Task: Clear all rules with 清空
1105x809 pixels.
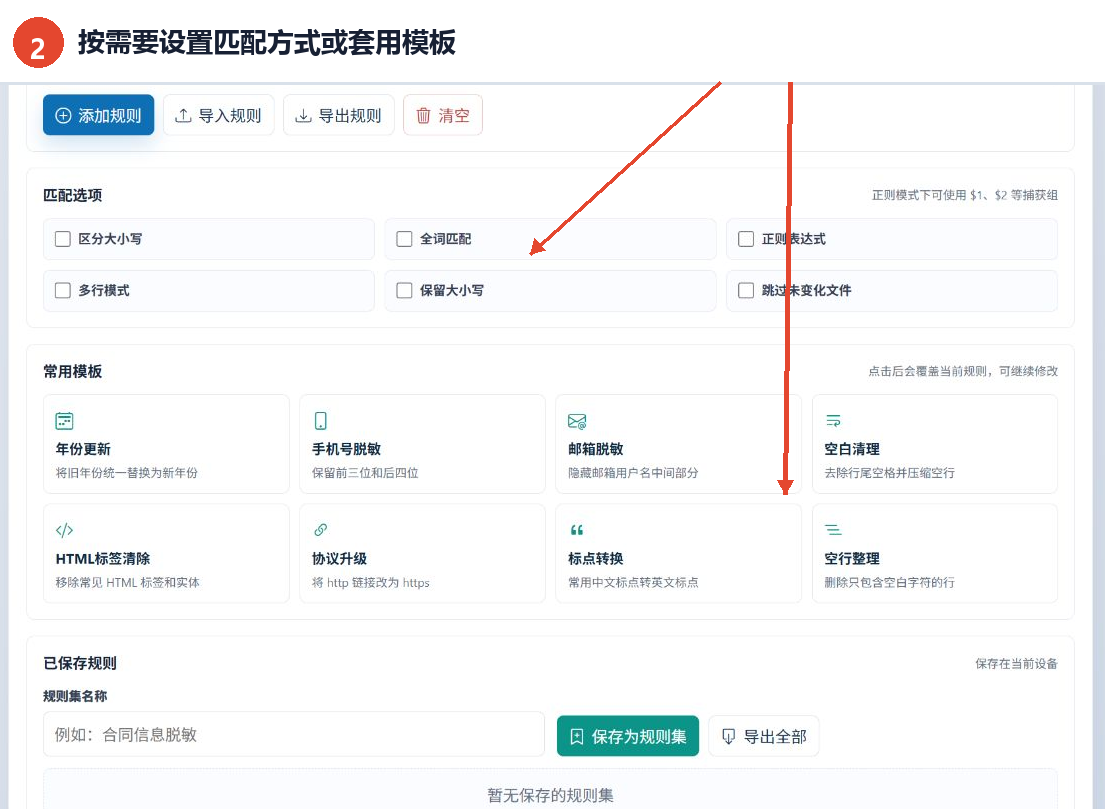Action: tap(443, 115)
